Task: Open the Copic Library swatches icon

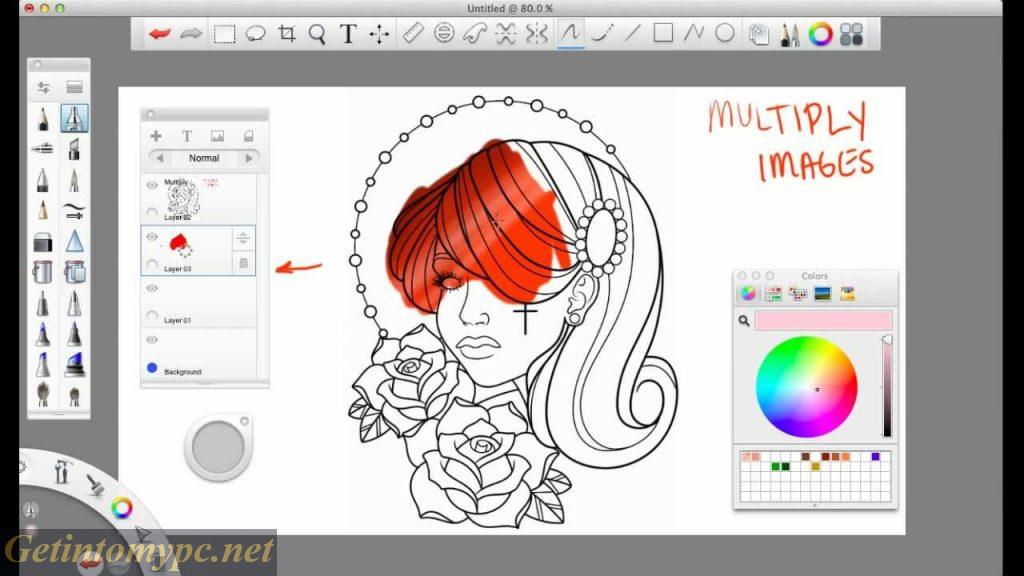Action: [x=852, y=34]
